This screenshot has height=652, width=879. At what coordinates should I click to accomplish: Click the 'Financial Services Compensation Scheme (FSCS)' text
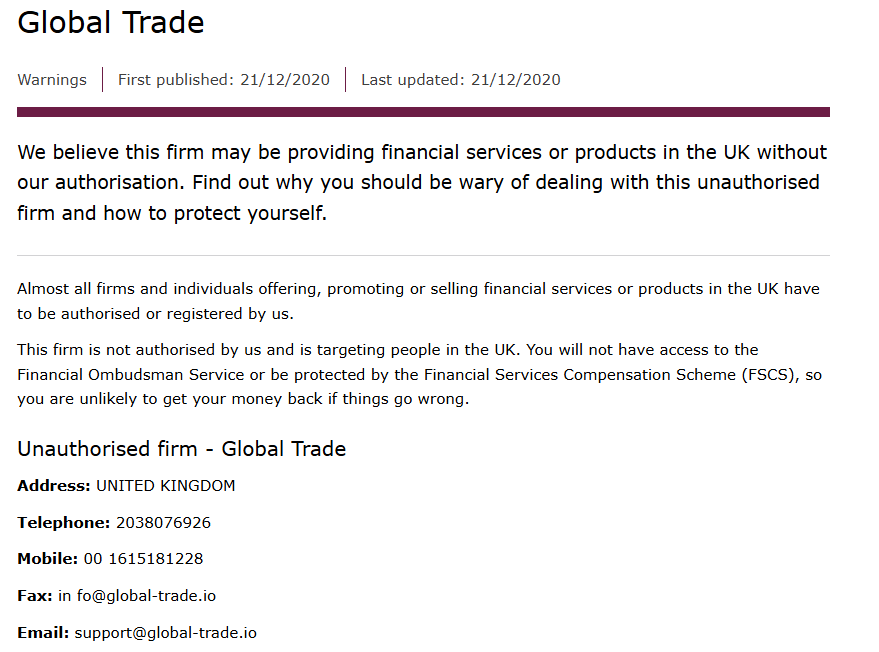(x=612, y=374)
